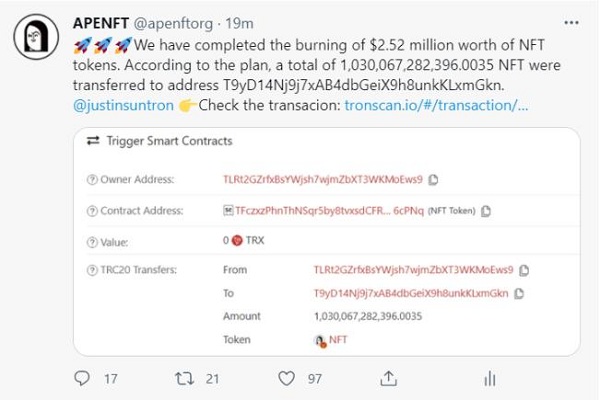Click the APENFT profile avatar

pos(32,39)
